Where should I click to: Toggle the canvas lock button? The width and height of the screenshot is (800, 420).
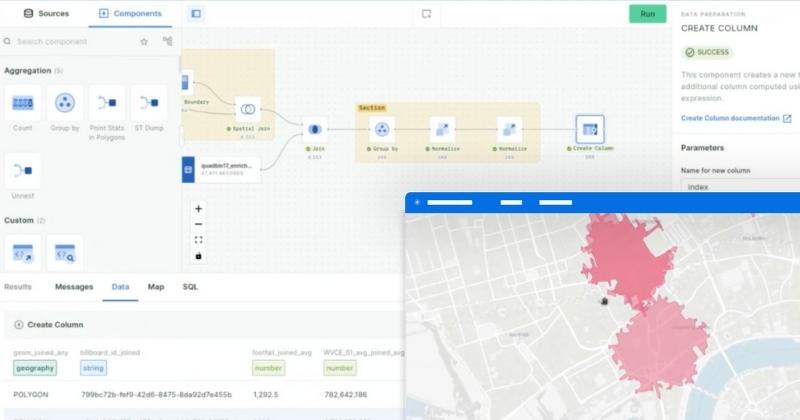point(198,256)
